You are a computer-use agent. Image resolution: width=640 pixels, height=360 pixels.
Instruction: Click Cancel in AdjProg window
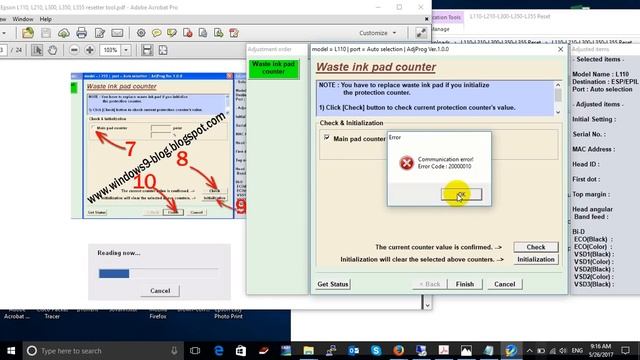click(504, 284)
